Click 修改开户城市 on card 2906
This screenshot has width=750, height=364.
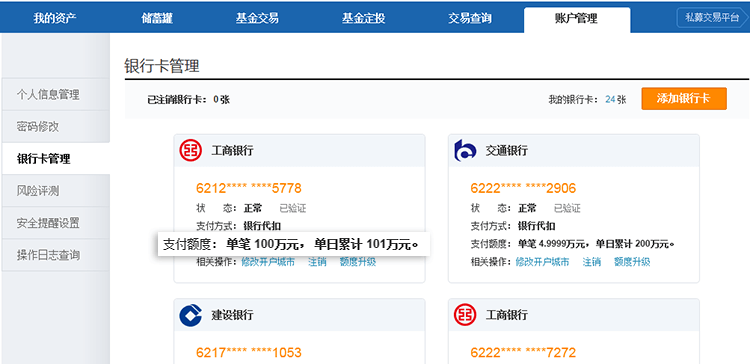coord(542,262)
